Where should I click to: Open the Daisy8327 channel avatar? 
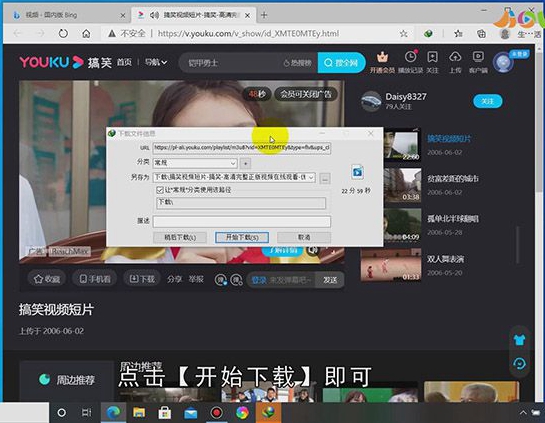coord(371,101)
